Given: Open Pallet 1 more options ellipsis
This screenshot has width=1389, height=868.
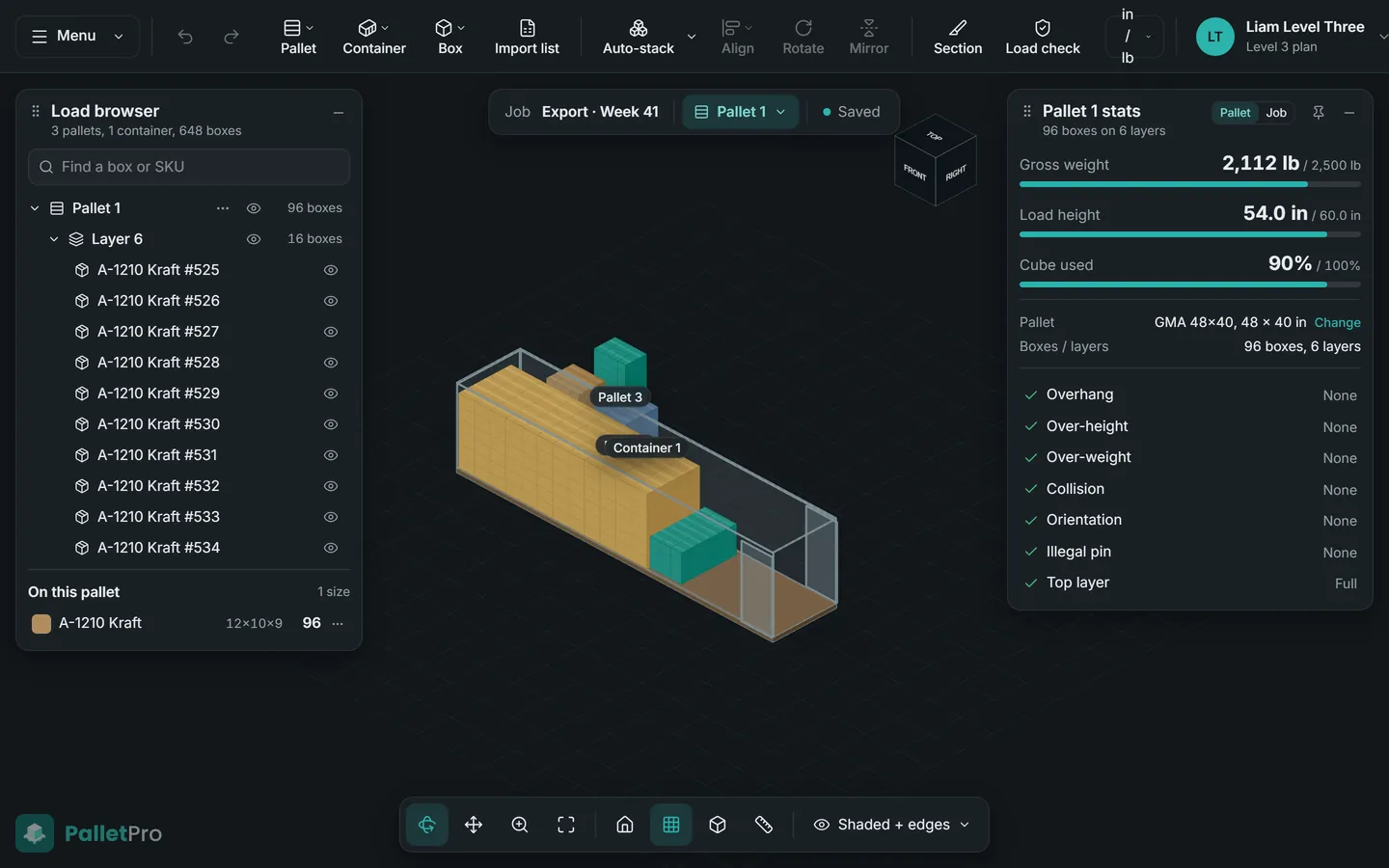Looking at the screenshot, I should [x=223, y=208].
